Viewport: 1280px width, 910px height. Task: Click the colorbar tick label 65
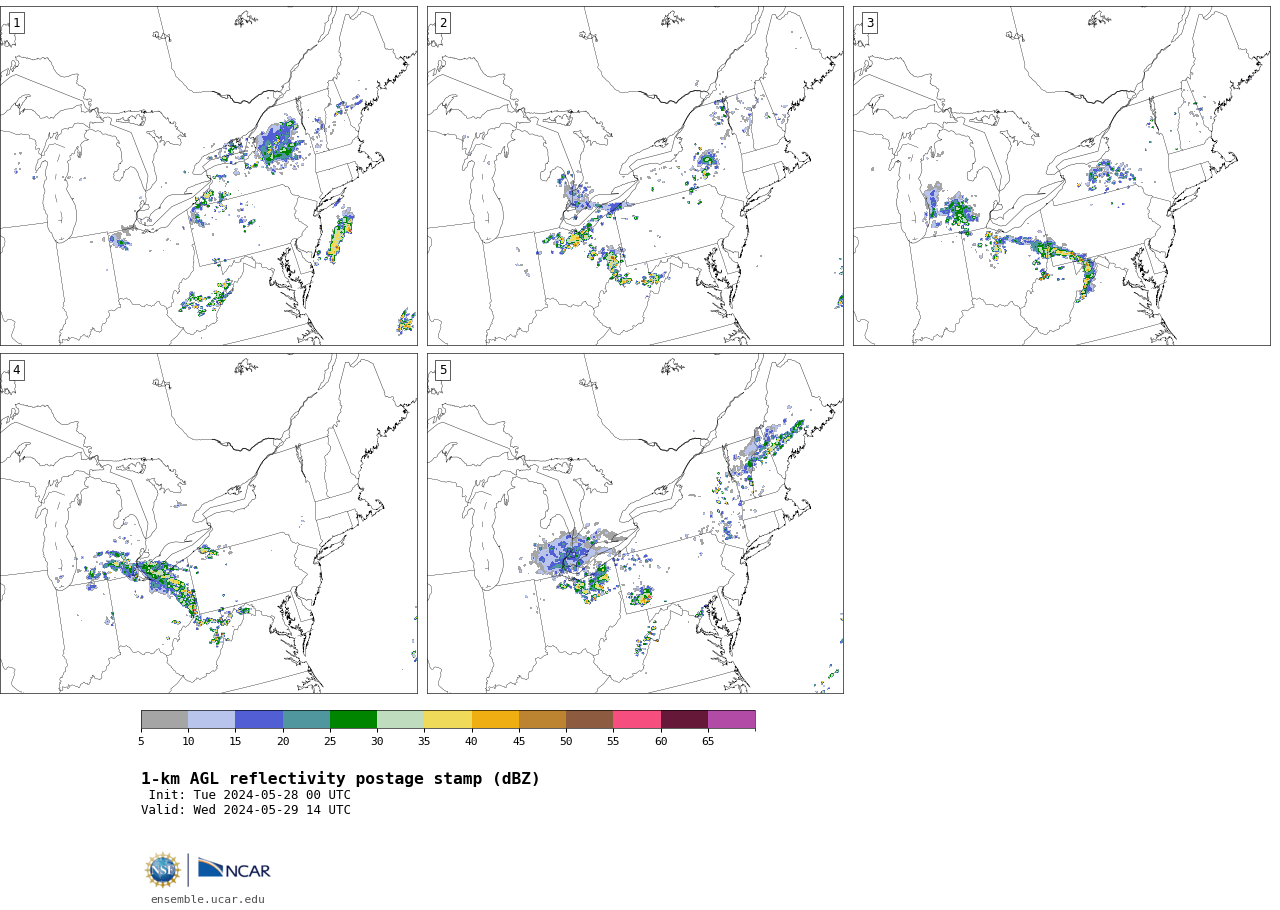[x=708, y=741]
